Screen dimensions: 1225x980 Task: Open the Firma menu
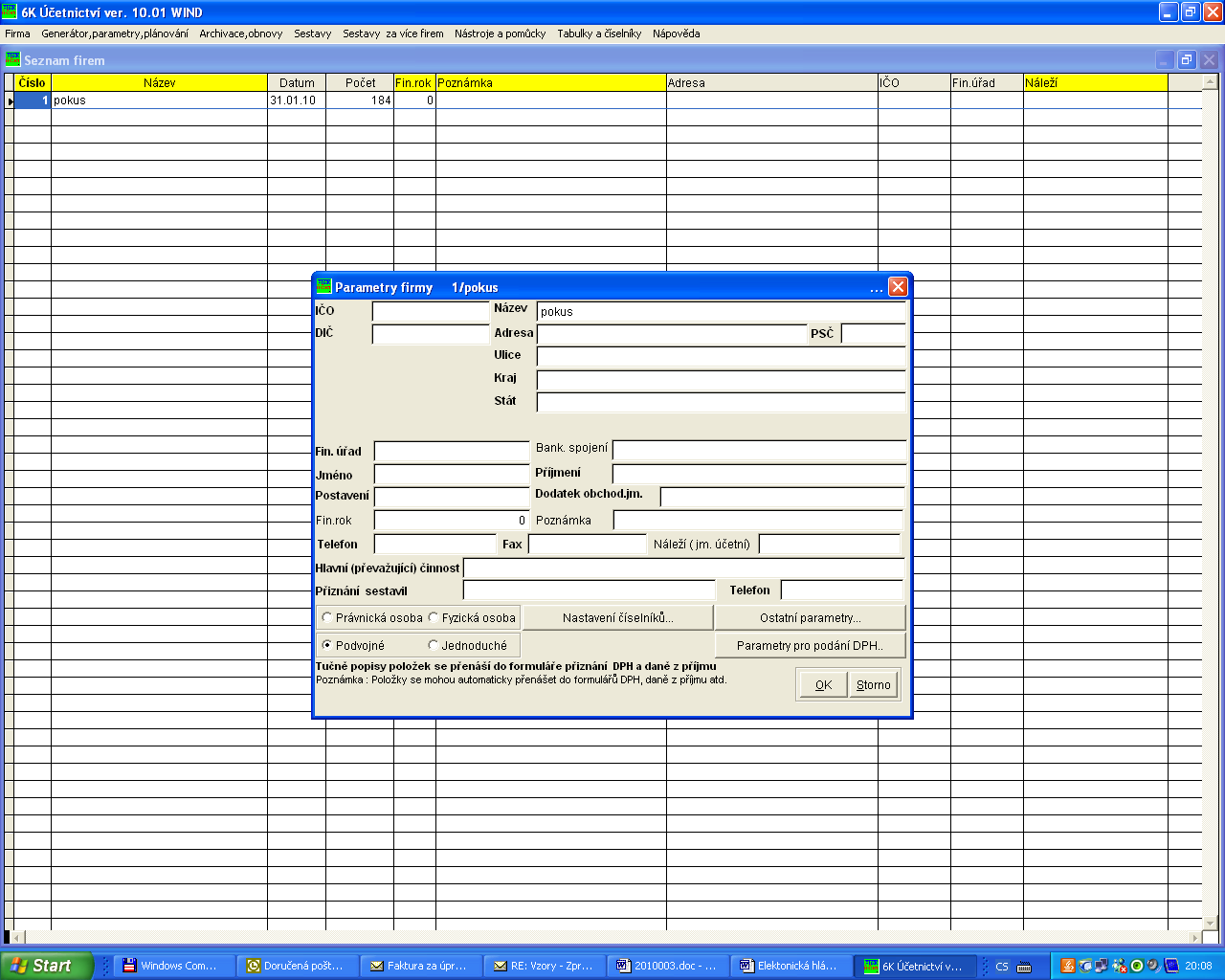[17, 33]
